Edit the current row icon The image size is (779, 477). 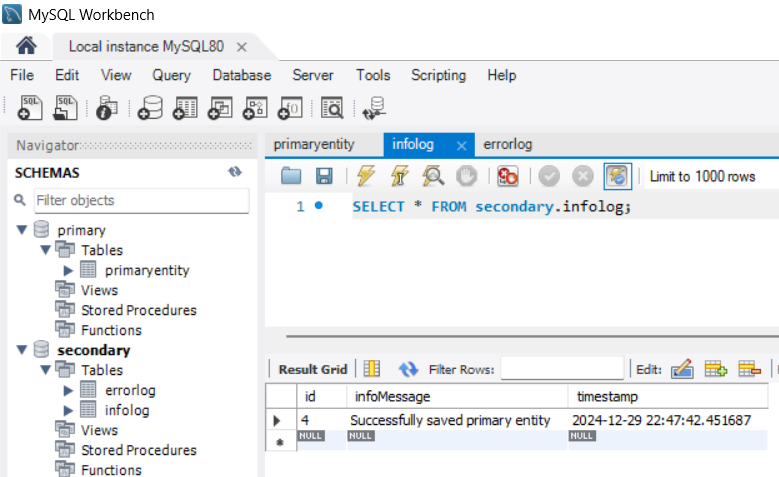click(682, 369)
